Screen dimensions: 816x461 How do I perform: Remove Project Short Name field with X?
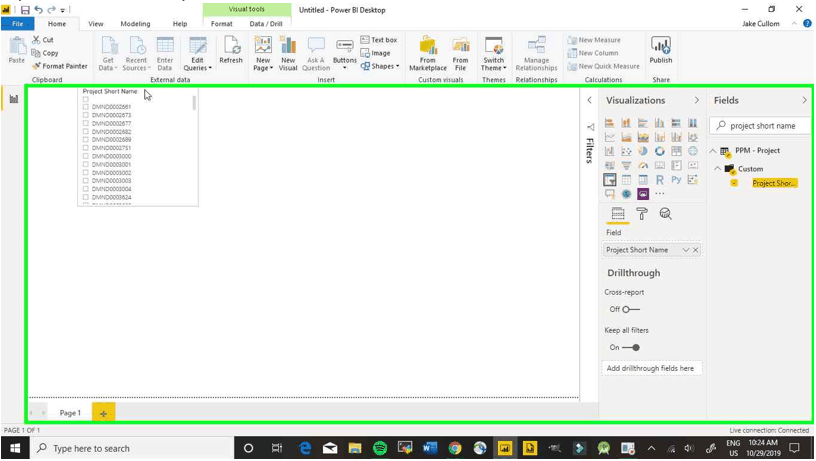click(x=695, y=250)
